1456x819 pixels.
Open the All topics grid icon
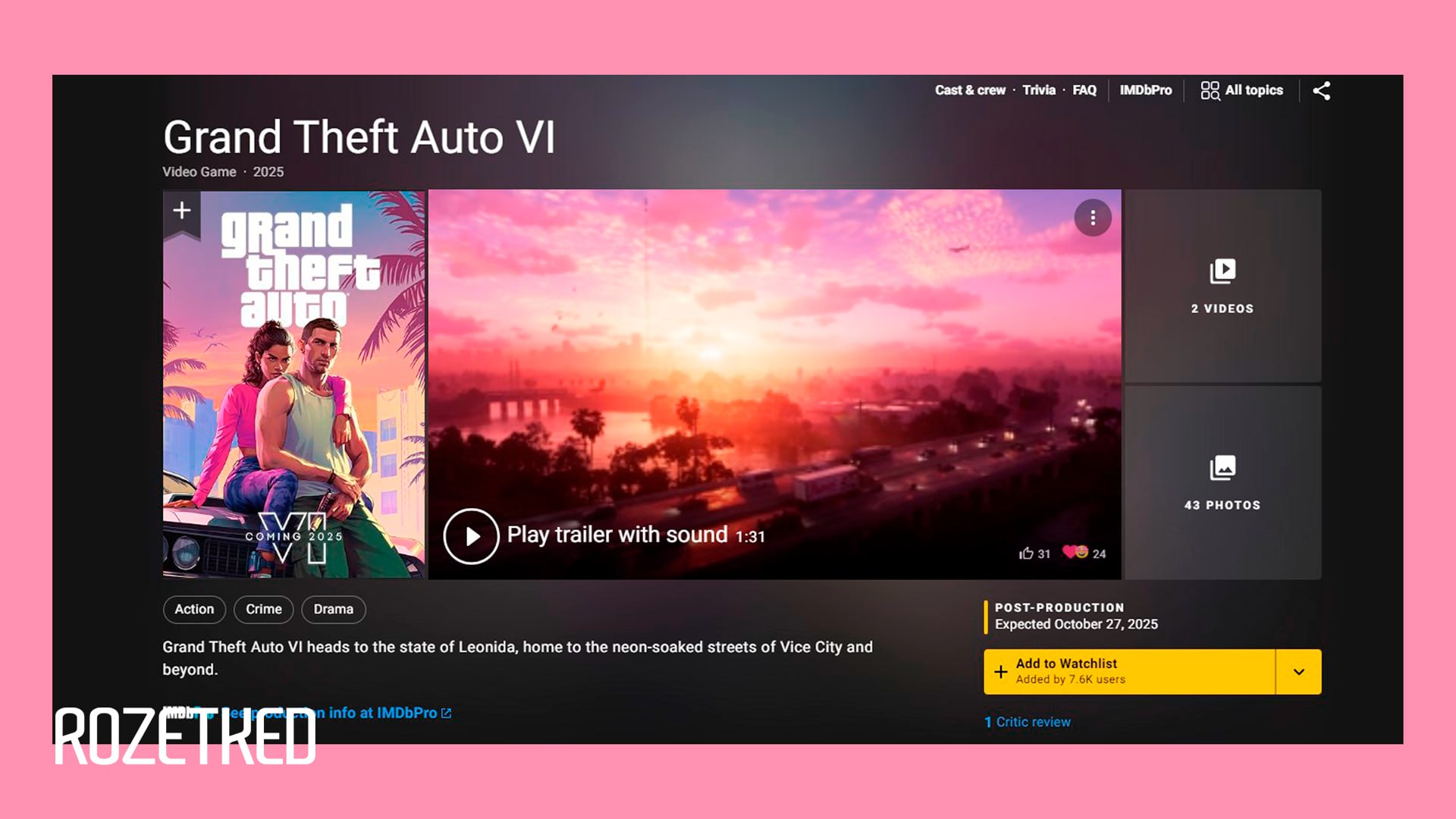1210,91
